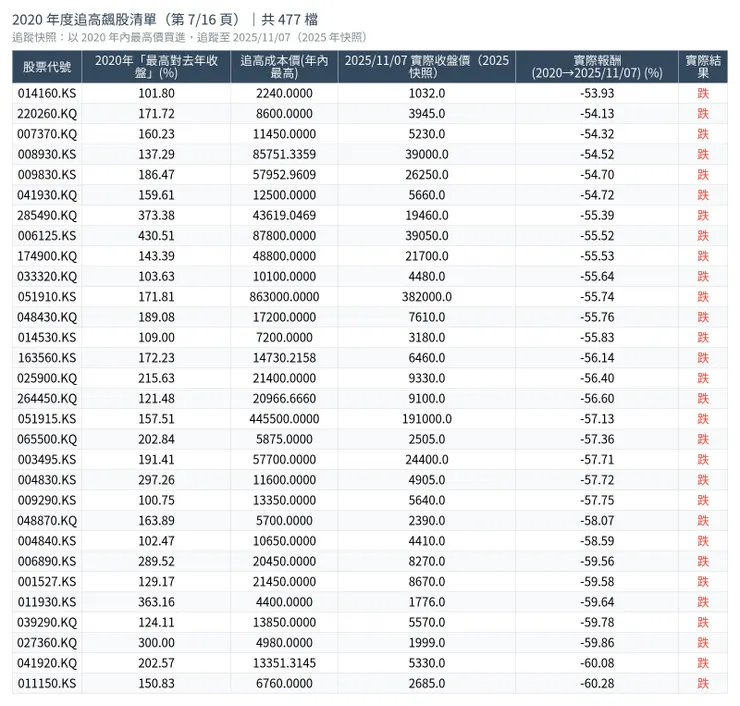Click the 1999.0 closing price cell
The width and height of the screenshot is (740, 706).
pyautogui.click(x=427, y=642)
